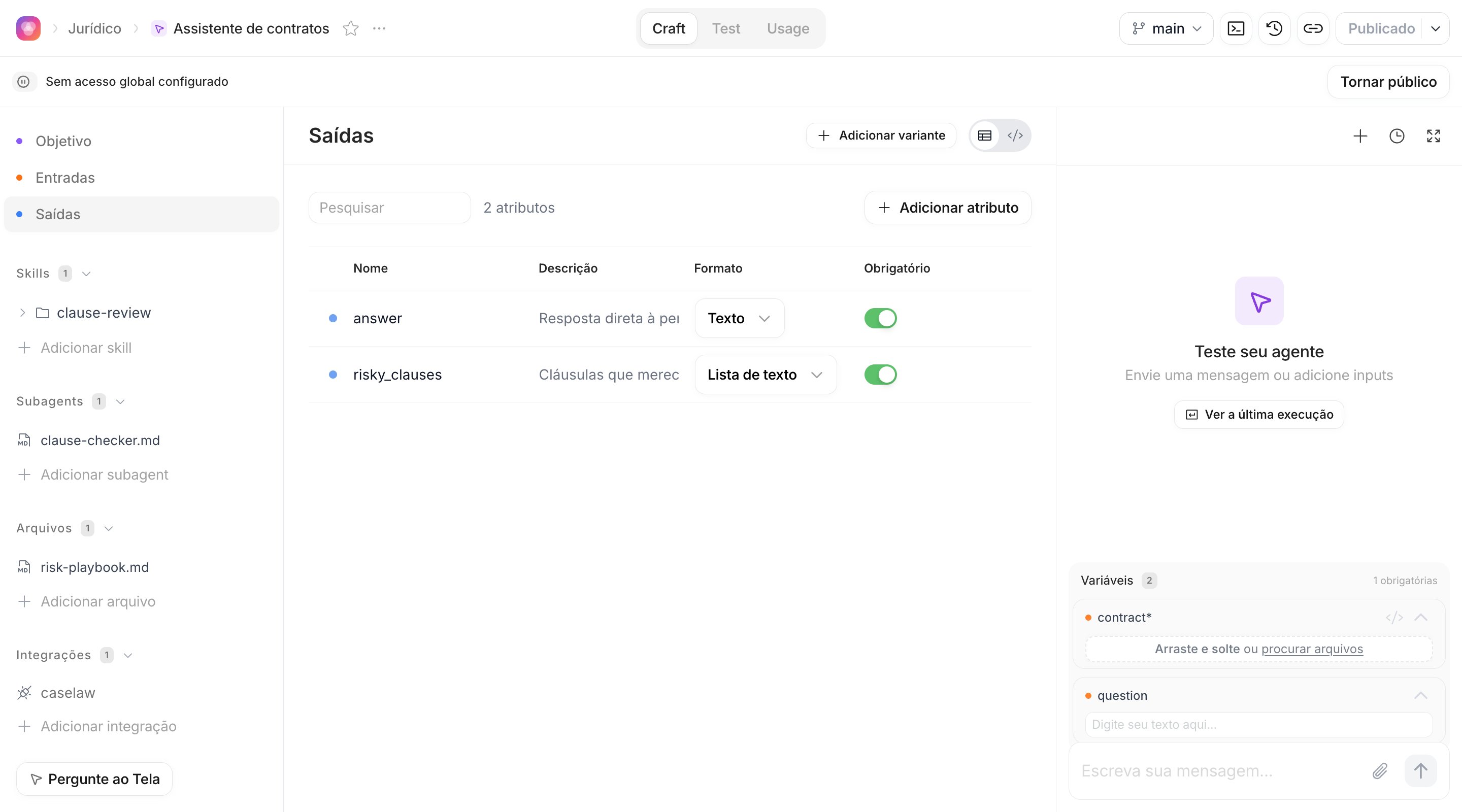Click Adicionar atributo button

click(x=947, y=208)
